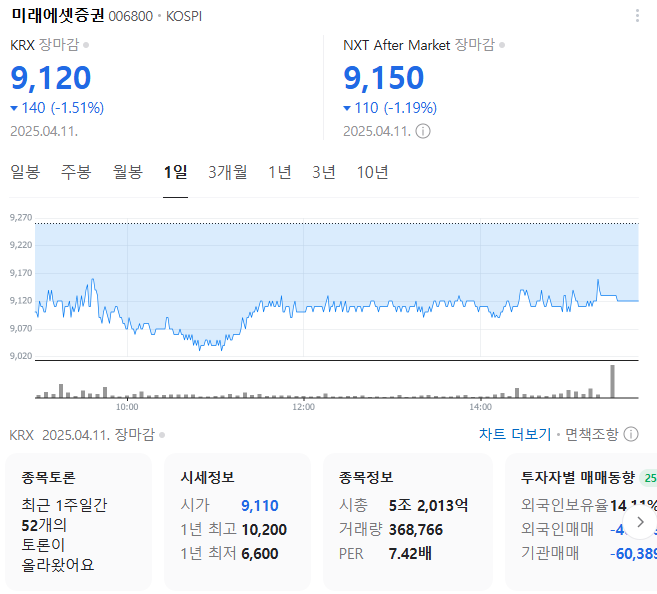Click the 거래량 value 368,766

coord(416,530)
